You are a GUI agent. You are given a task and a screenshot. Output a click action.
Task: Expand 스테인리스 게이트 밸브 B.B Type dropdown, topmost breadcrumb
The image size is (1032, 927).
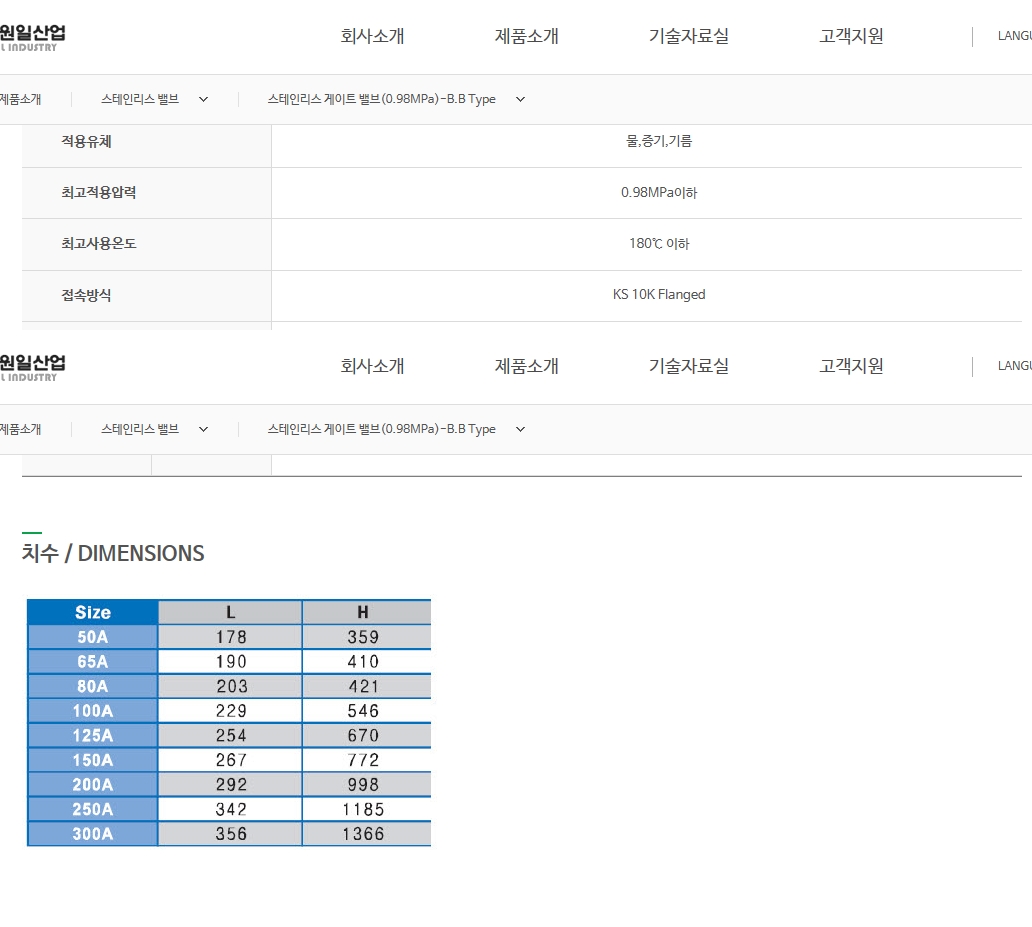(396, 99)
